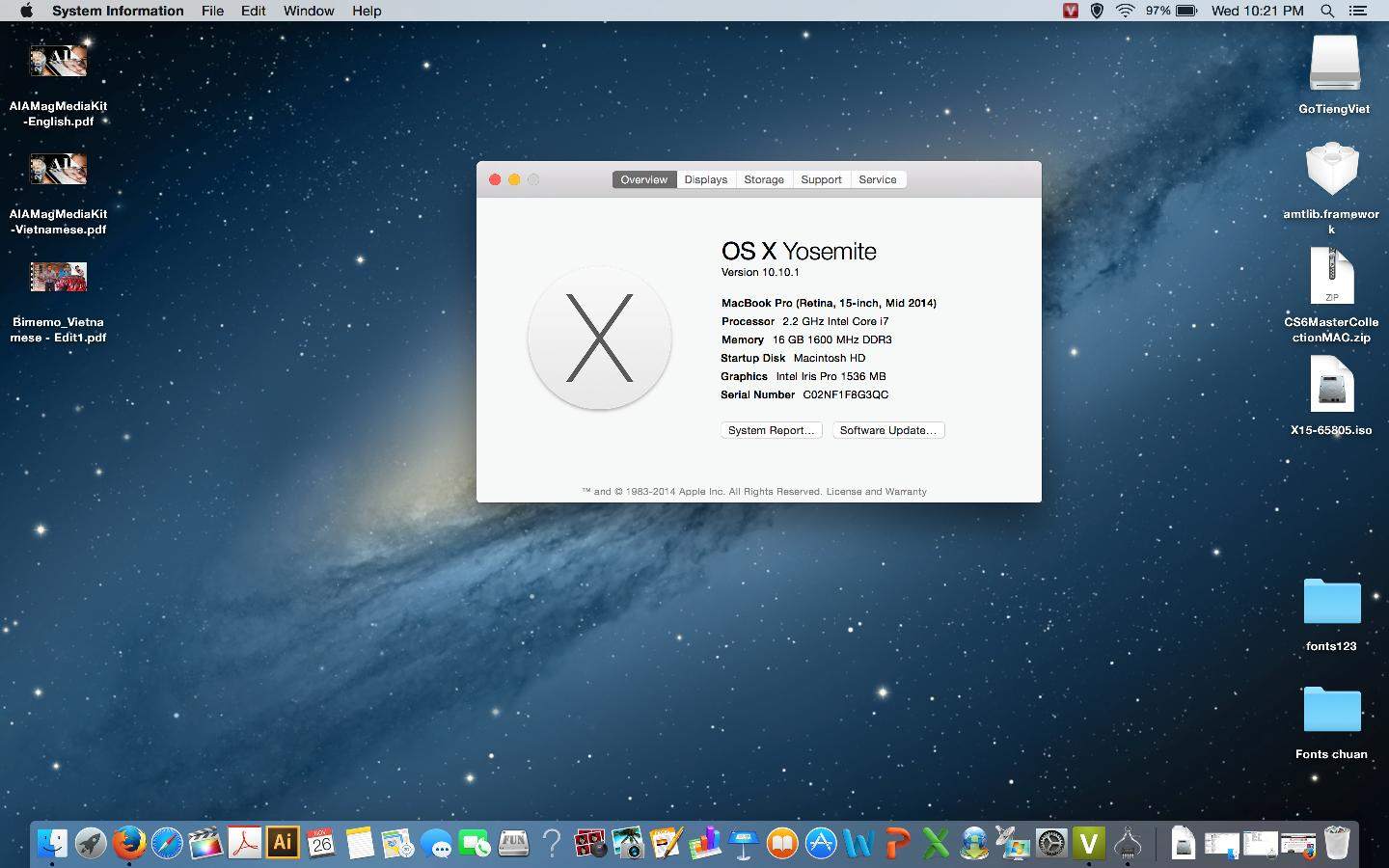Open Maps from the Dock
The height and width of the screenshot is (868, 1389).
click(397, 843)
